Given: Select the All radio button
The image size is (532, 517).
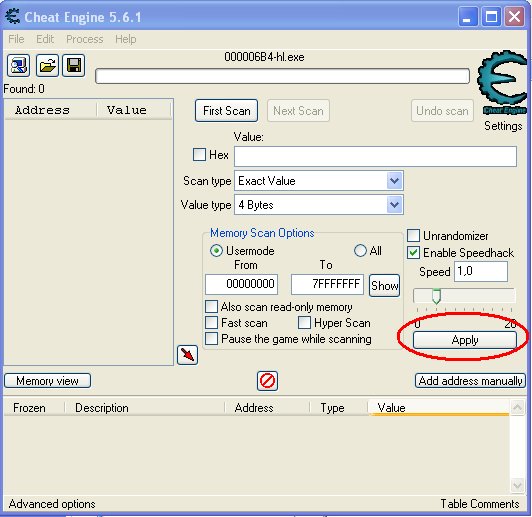Looking at the screenshot, I should click(360, 251).
